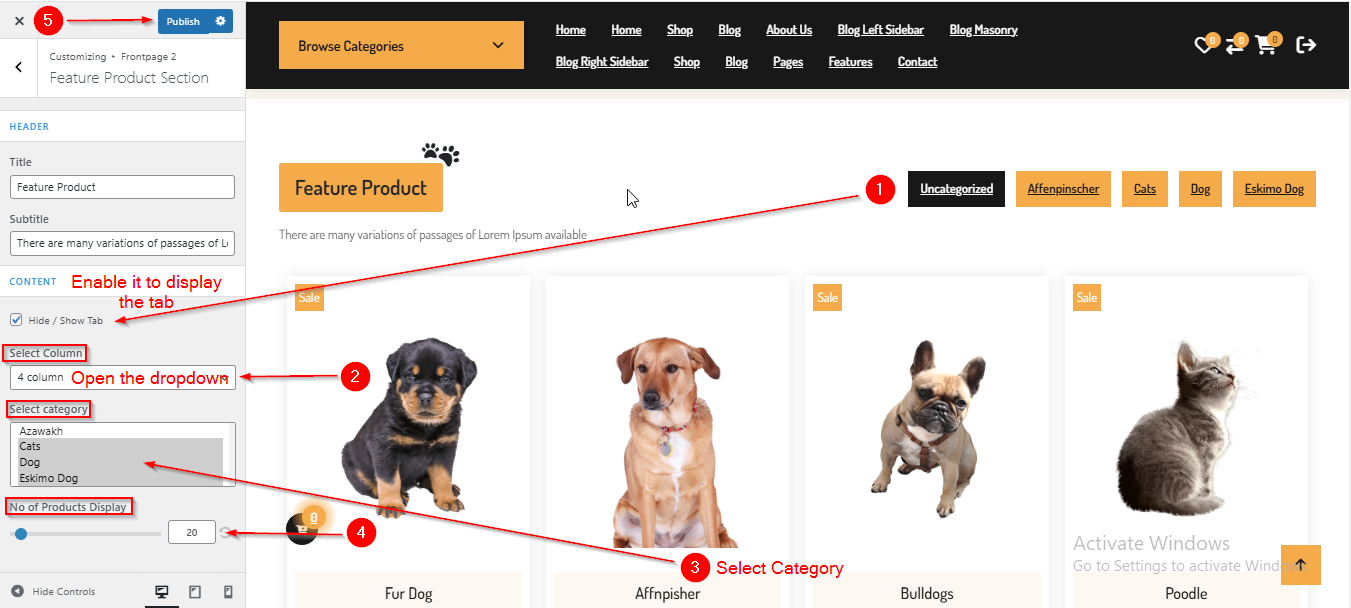
Task: Open the Contact link in navigation
Action: pyautogui.click(x=917, y=62)
